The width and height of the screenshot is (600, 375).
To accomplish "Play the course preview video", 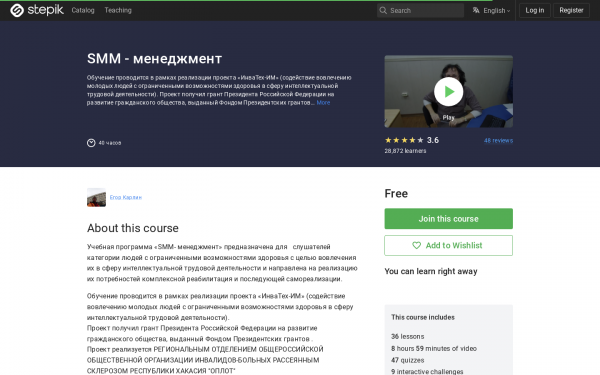I will pyautogui.click(x=448, y=92).
